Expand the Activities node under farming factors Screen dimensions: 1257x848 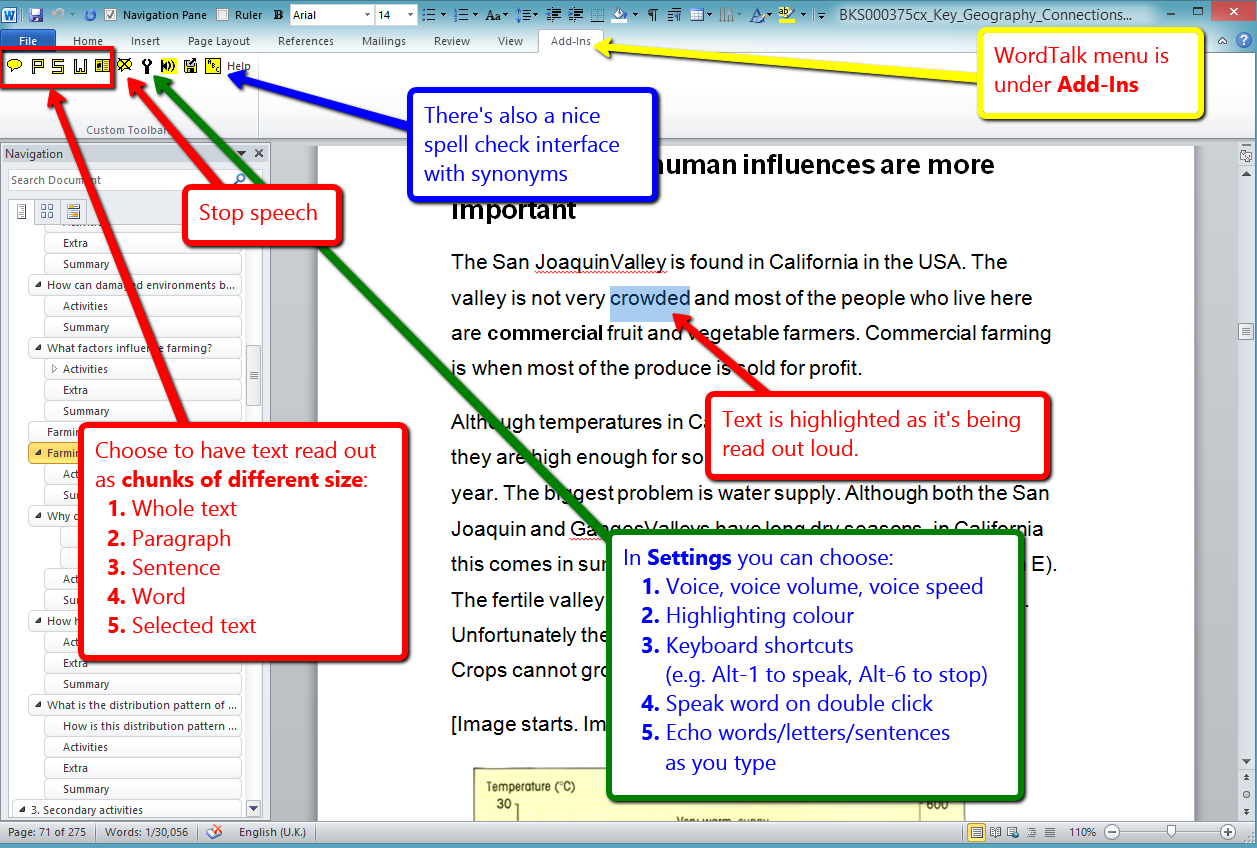pos(54,369)
